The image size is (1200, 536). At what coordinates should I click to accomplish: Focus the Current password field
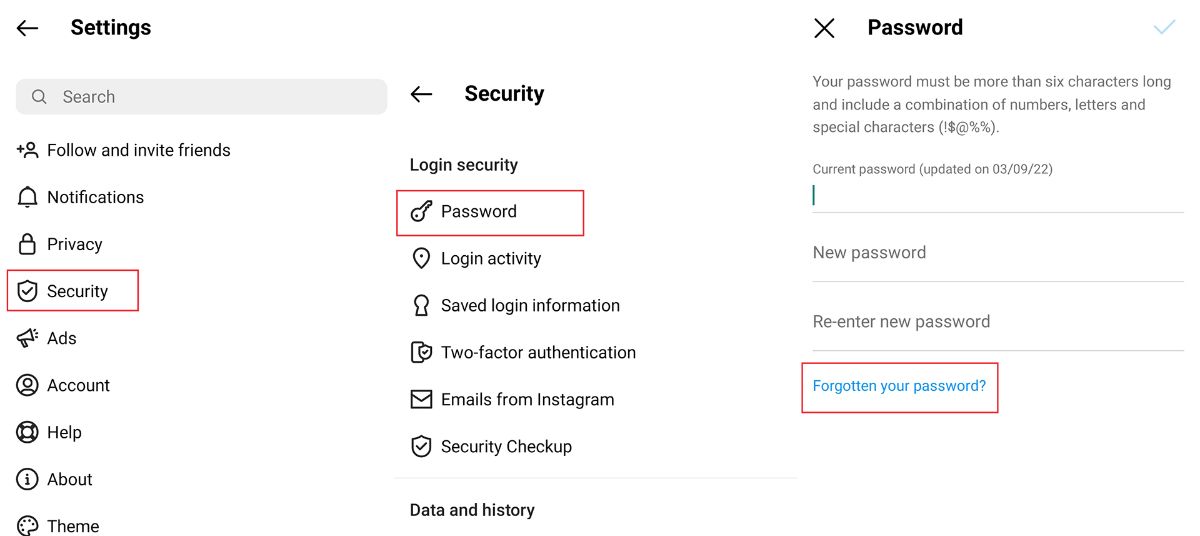[x=998, y=195]
